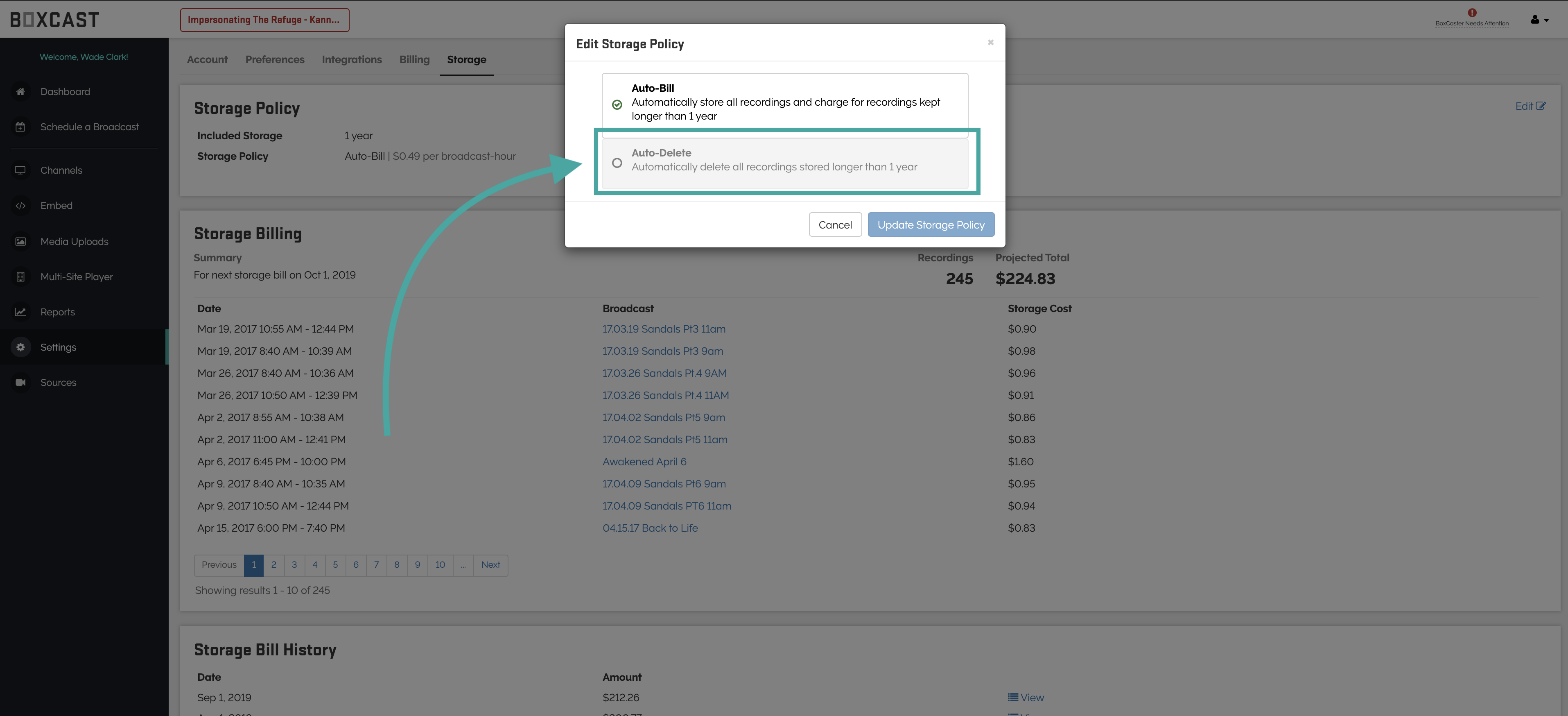Open the Awakened April 6 broadcast link

(644, 462)
